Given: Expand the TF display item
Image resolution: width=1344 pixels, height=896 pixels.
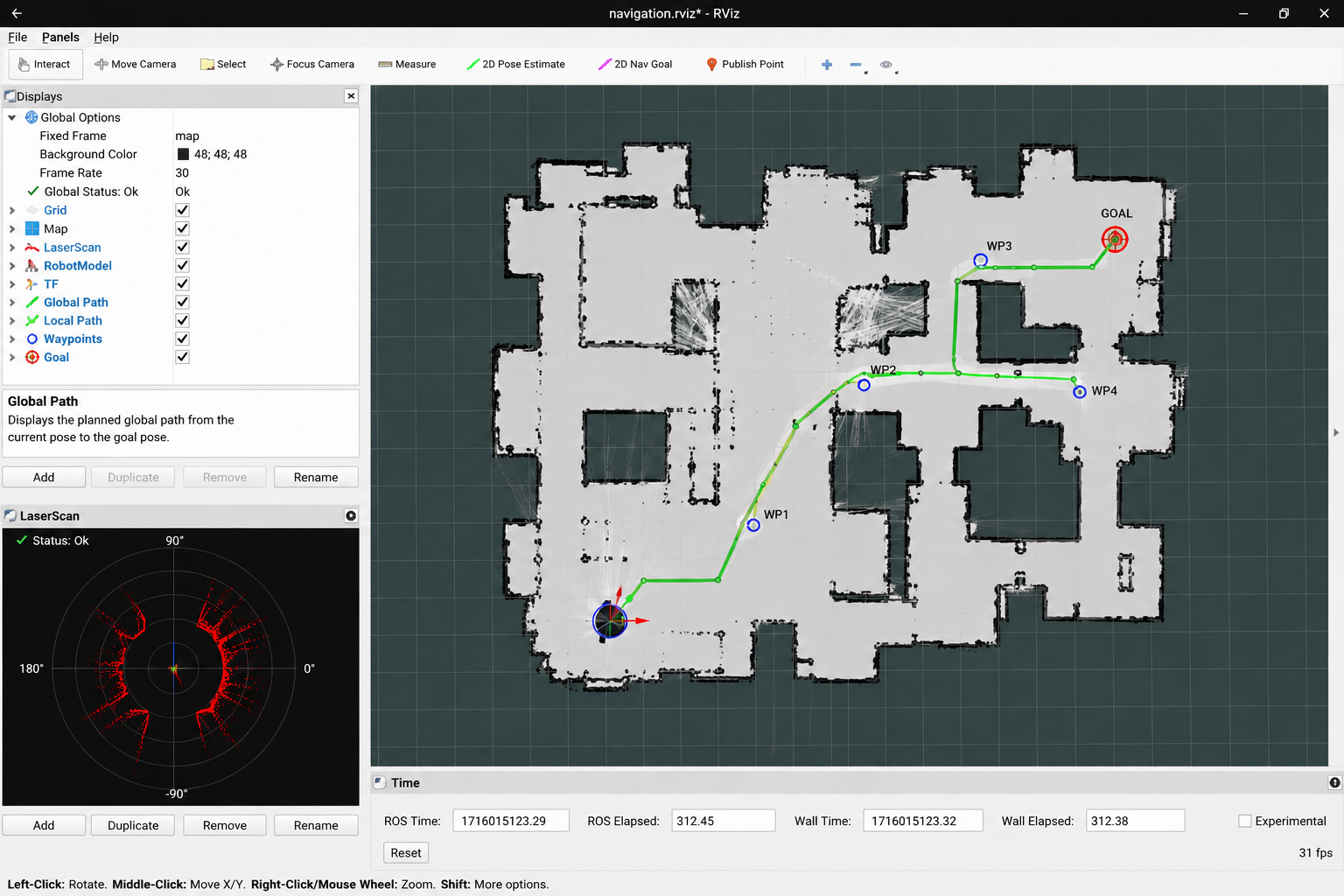Looking at the screenshot, I should (x=12, y=284).
